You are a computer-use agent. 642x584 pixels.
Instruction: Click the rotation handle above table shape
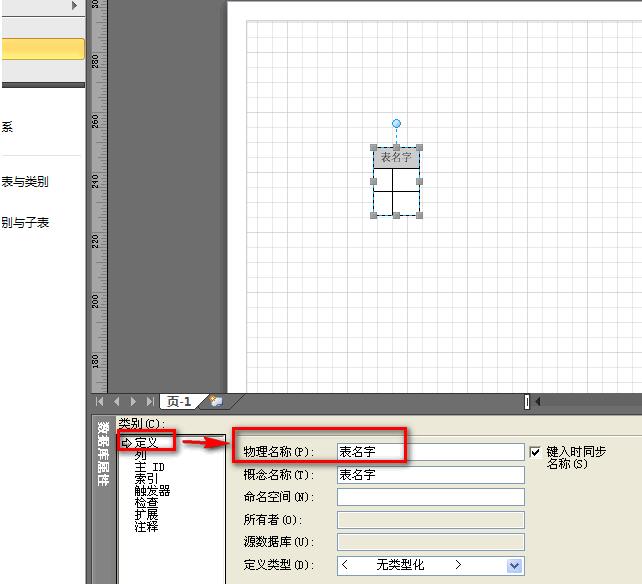tap(396, 123)
